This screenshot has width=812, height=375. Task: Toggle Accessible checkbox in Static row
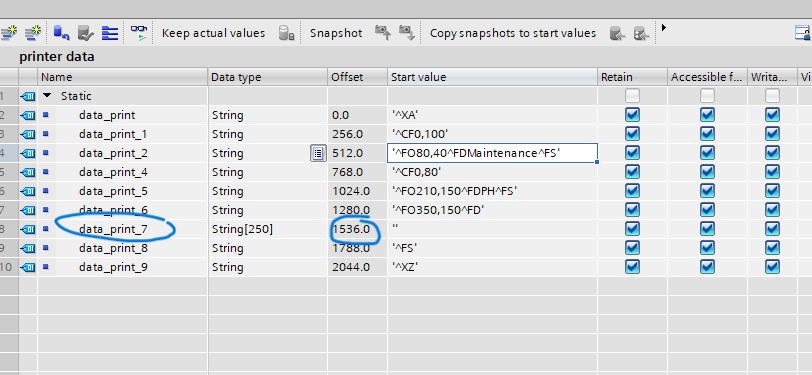707,96
